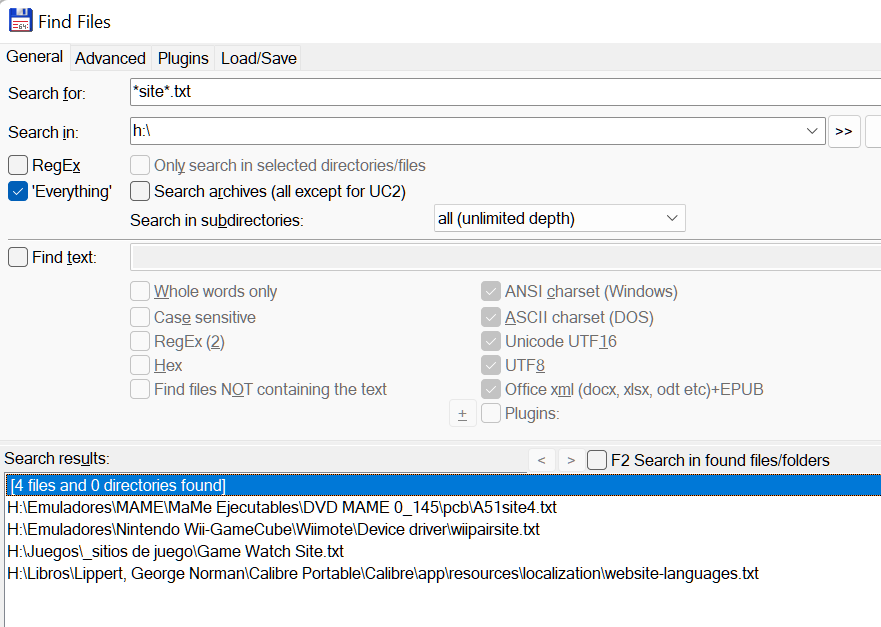Open the Advanced tab
Image resolution: width=881 pixels, height=627 pixels.
(x=110, y=58)
